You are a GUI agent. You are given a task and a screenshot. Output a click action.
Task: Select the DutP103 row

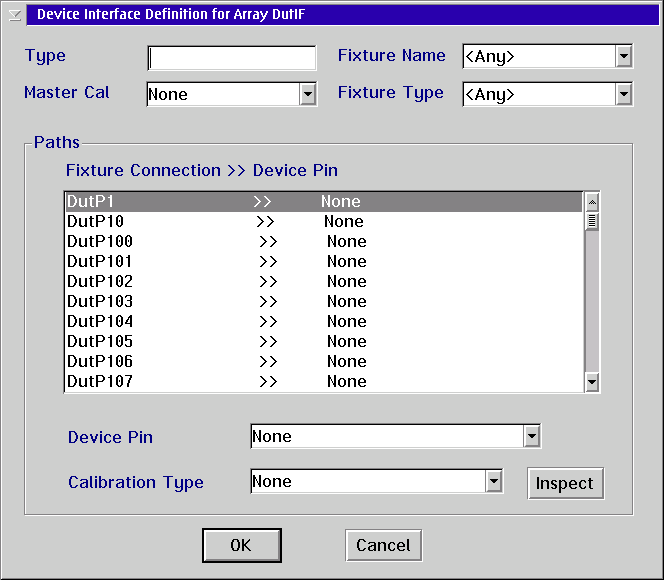(324, 301)
